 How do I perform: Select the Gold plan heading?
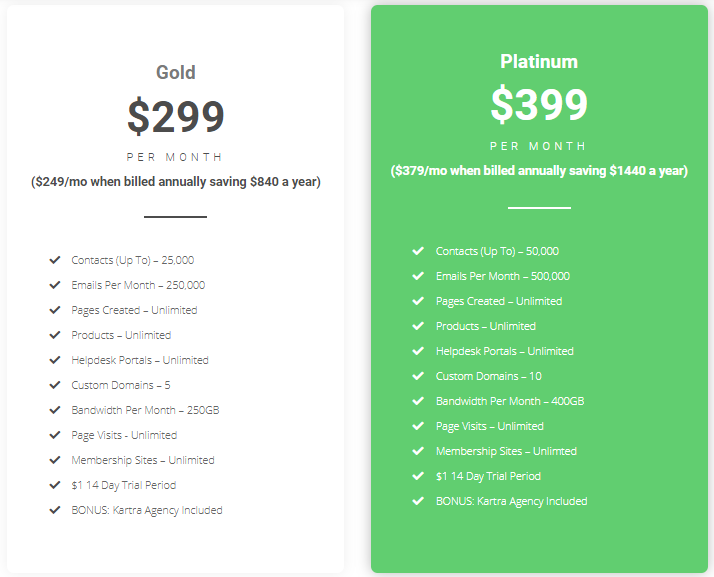(x=176, y=72)
